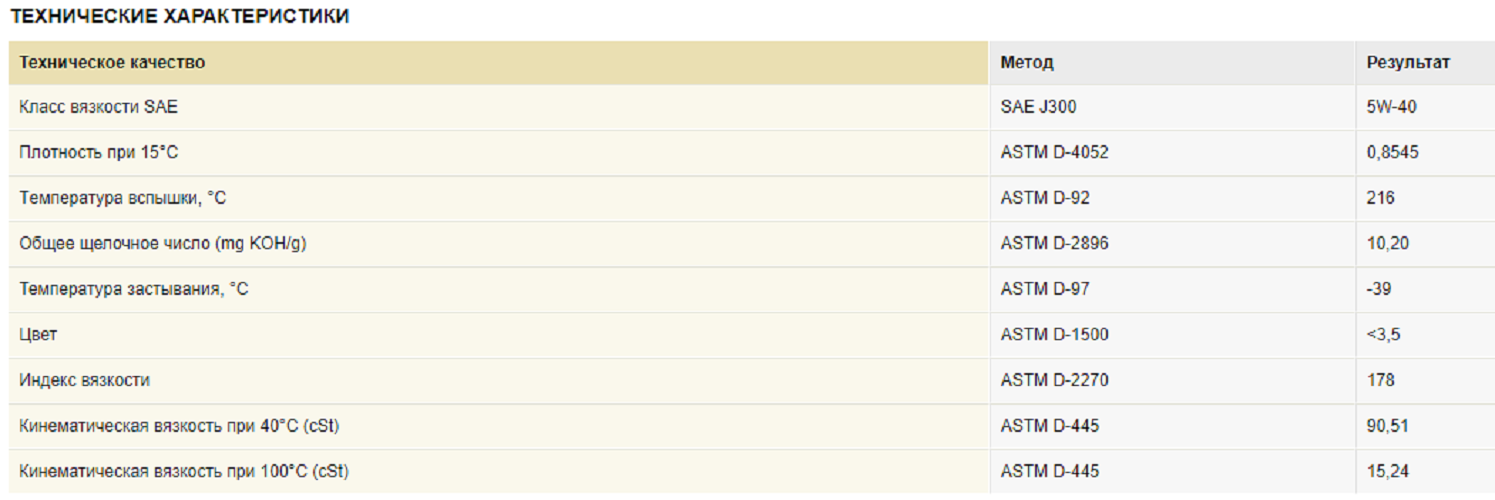Click the '5W-40' result value

point(1391,107)
